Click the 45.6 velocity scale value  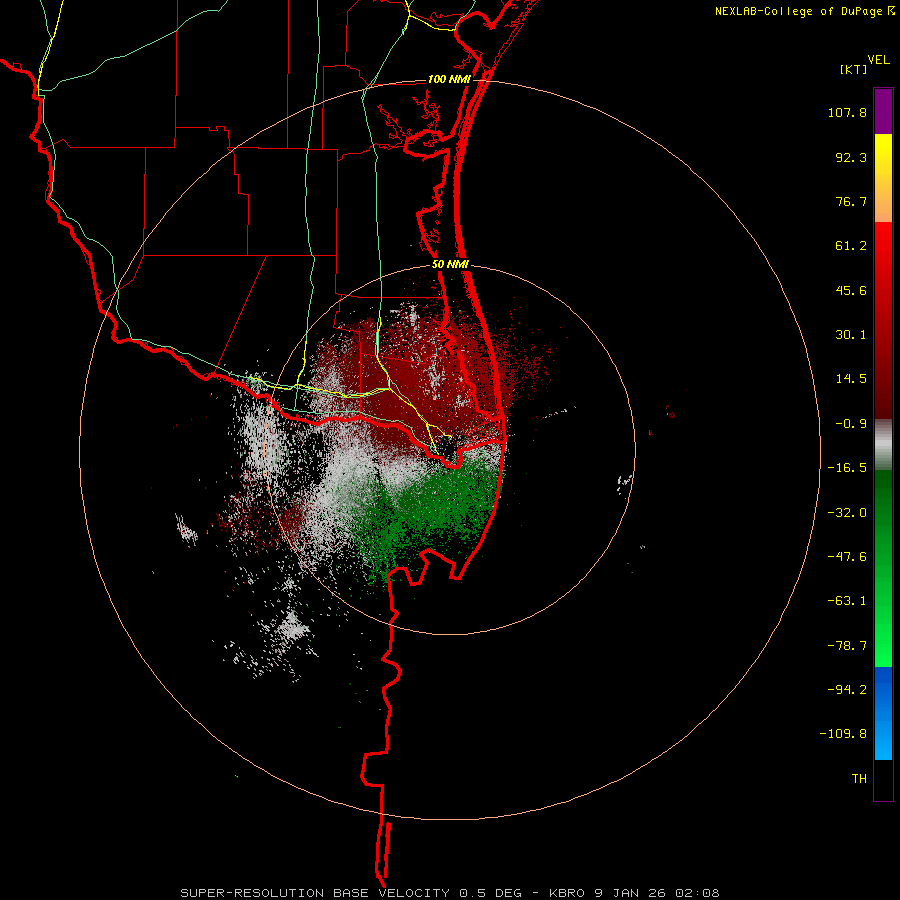[x=851, y=290]
